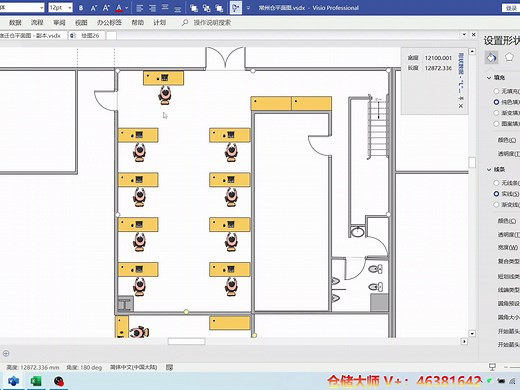Open quick access toolbar customize dropdown

tap(248, 8)
